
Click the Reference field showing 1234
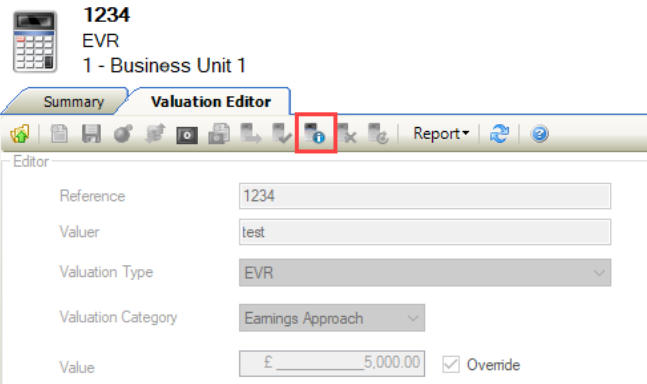[425, 196]
